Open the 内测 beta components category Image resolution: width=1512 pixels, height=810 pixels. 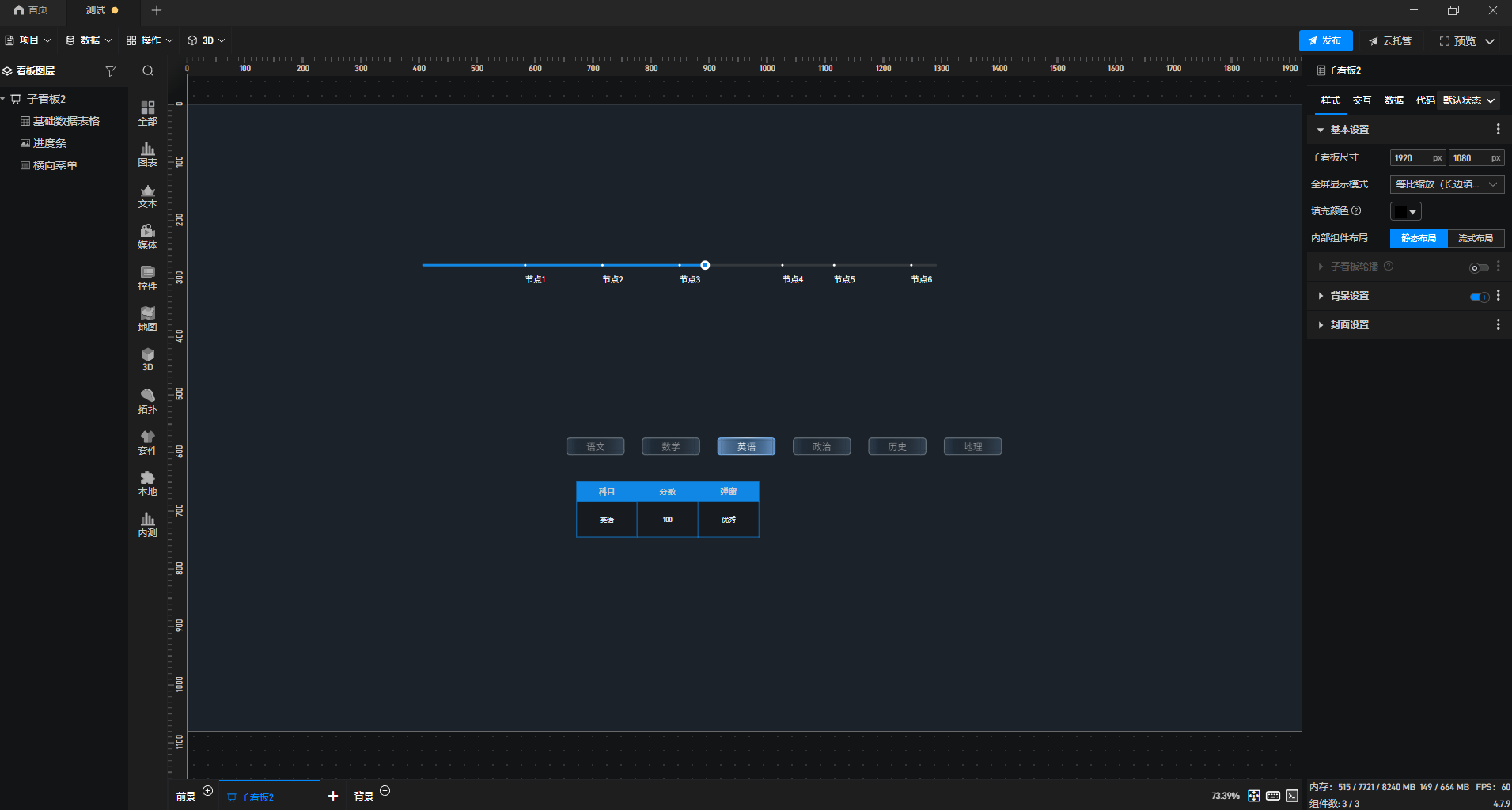[147, 524]
